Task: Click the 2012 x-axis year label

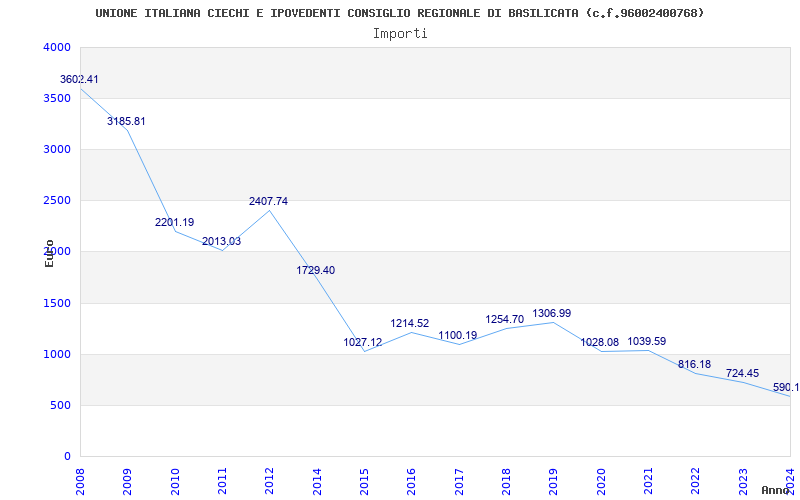Action: [x=269, y=481]
